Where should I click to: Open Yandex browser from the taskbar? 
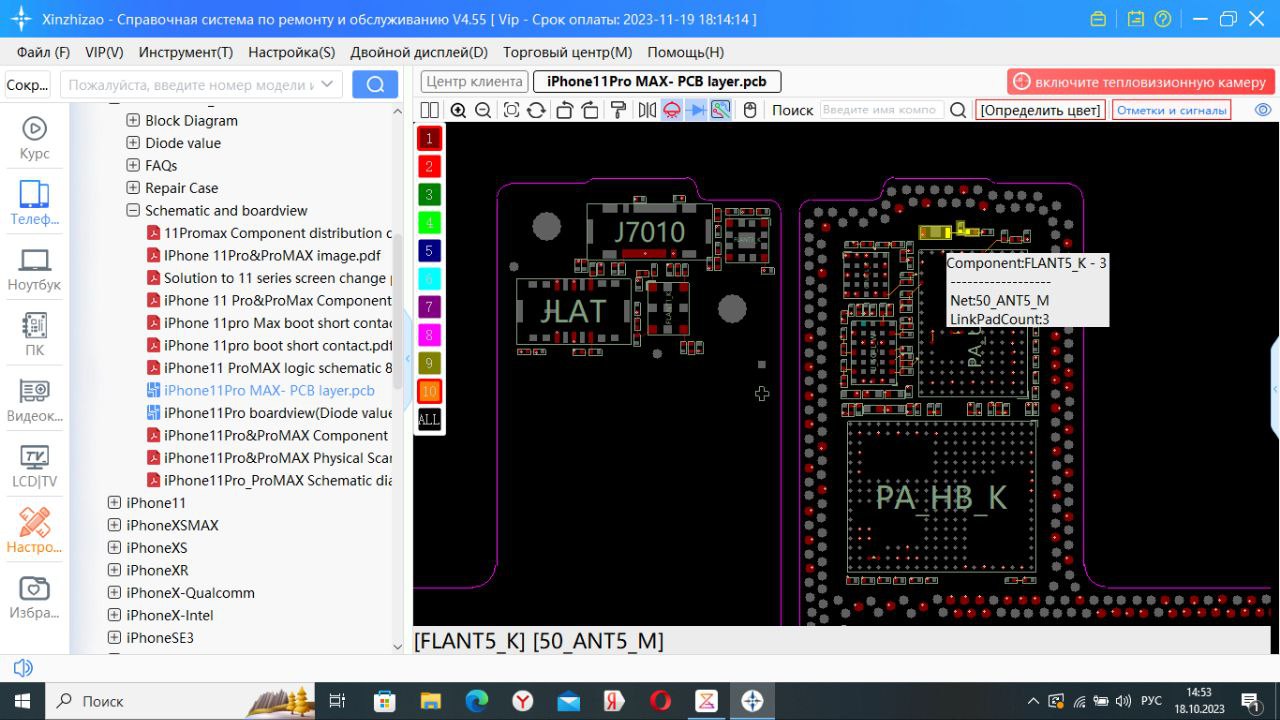click(522, 701)
